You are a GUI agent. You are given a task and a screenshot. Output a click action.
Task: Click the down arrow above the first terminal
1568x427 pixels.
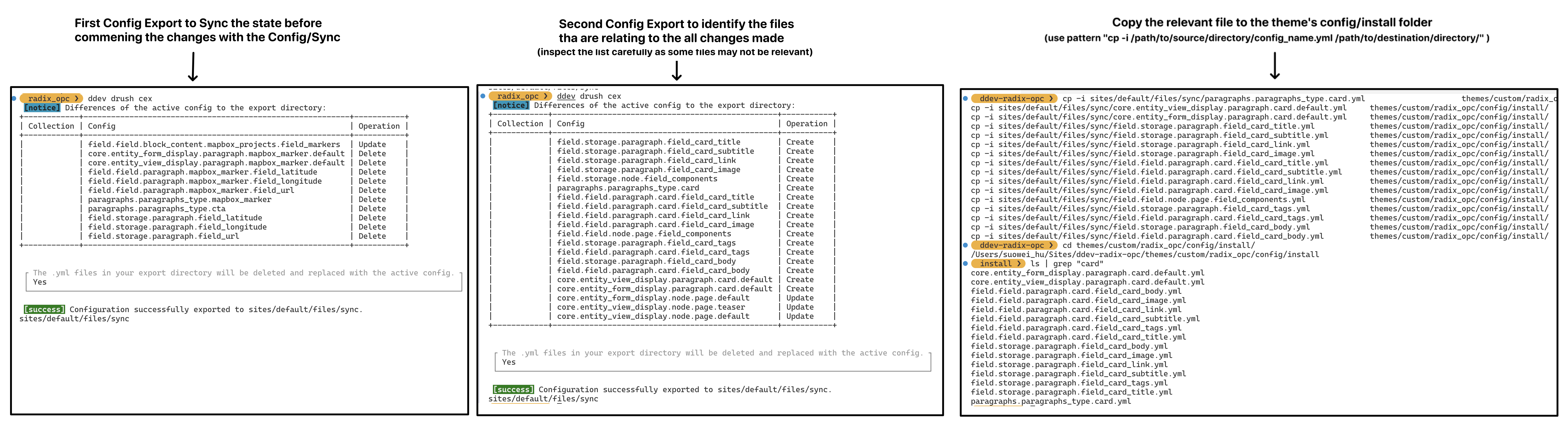point(193,66)
